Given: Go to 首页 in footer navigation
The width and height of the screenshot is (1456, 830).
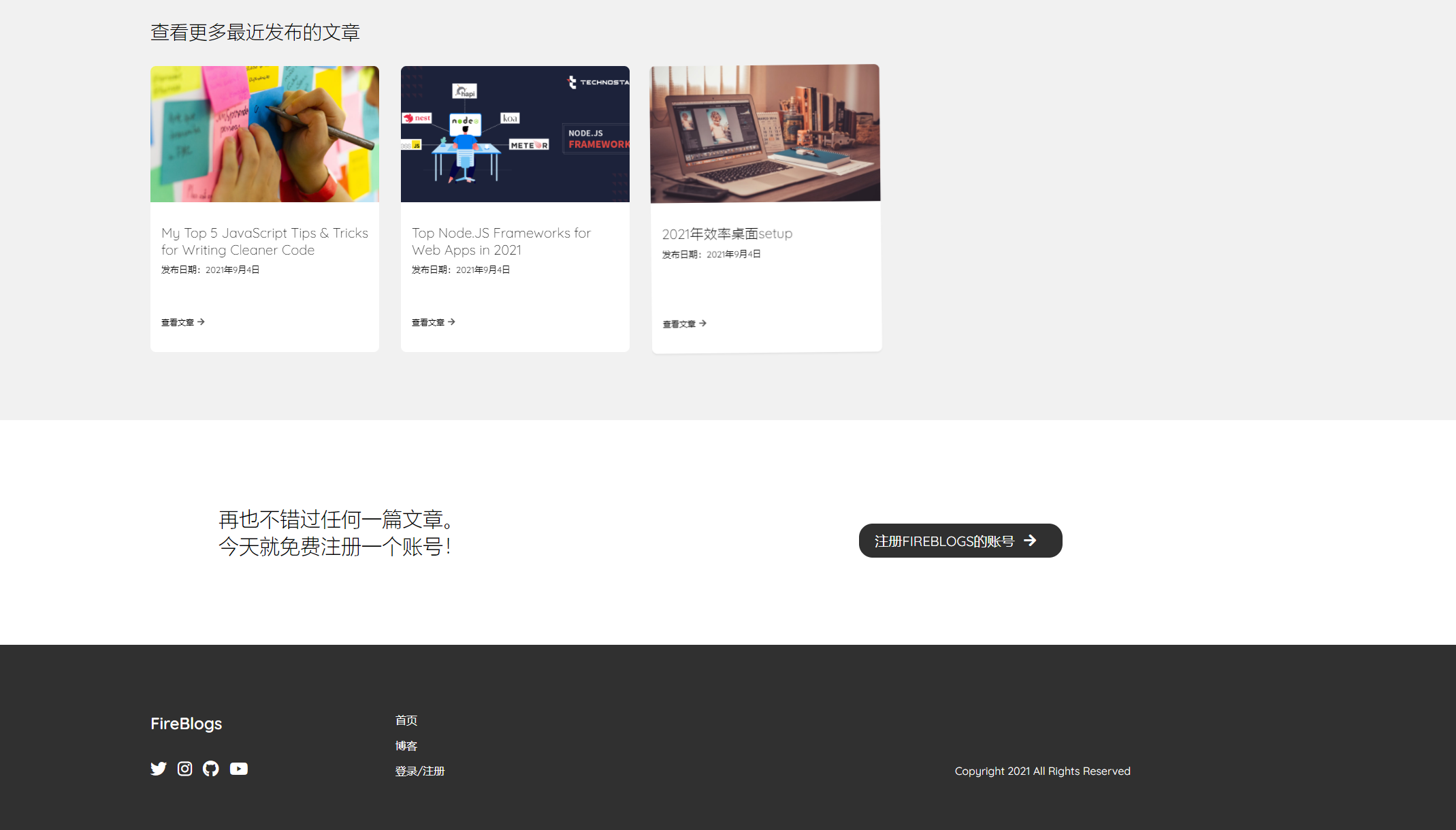Looking at the screenshot, I should (x=406, y=720).
